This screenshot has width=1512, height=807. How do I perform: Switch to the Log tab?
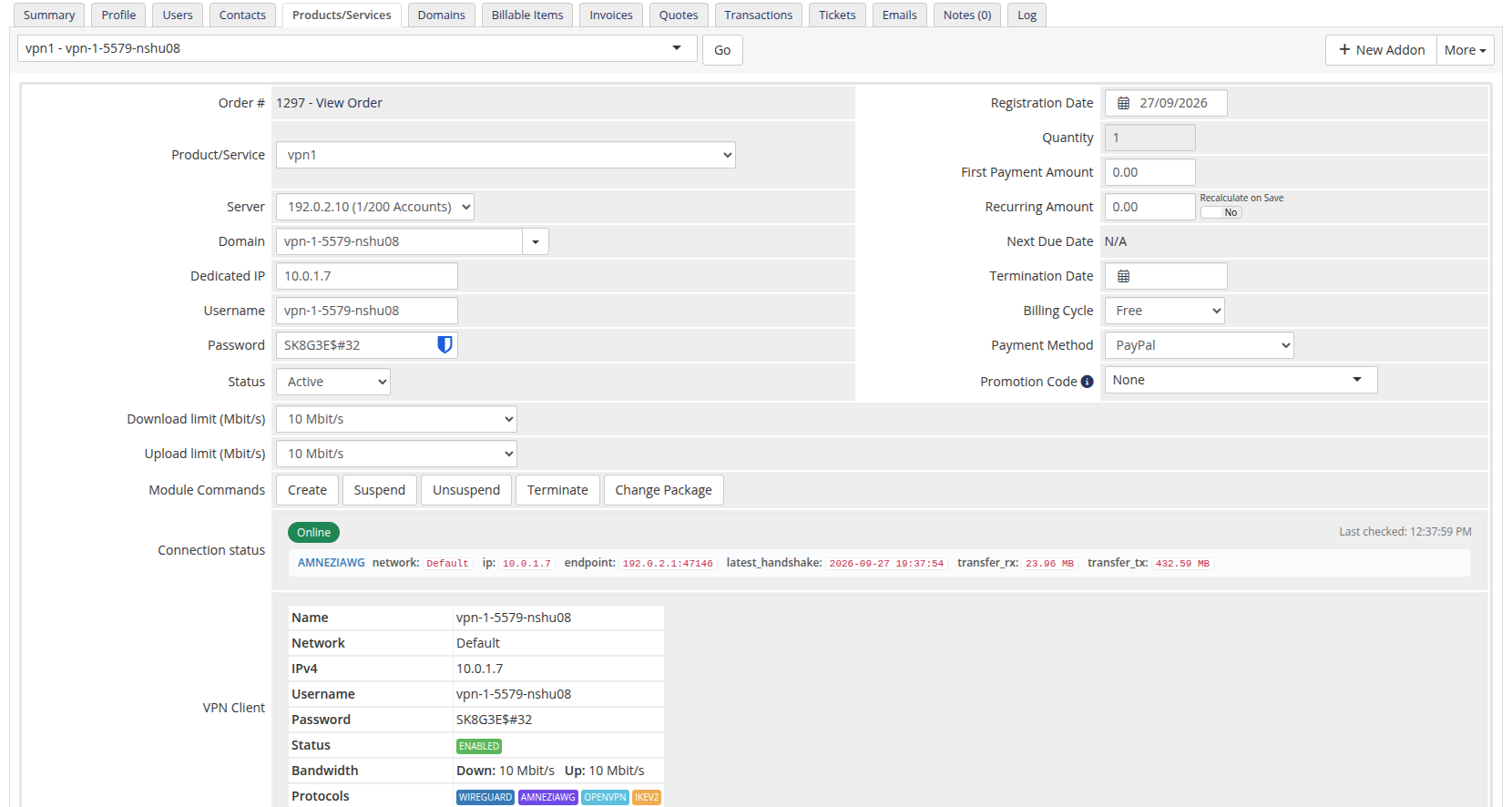pyautogui.click(x=1027, y=15)
